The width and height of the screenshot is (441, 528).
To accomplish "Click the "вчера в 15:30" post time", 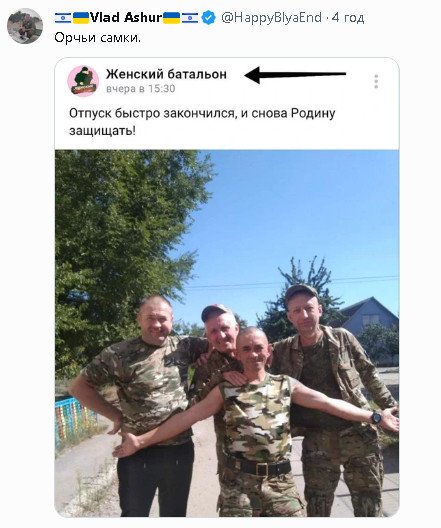I will [141, 89].
